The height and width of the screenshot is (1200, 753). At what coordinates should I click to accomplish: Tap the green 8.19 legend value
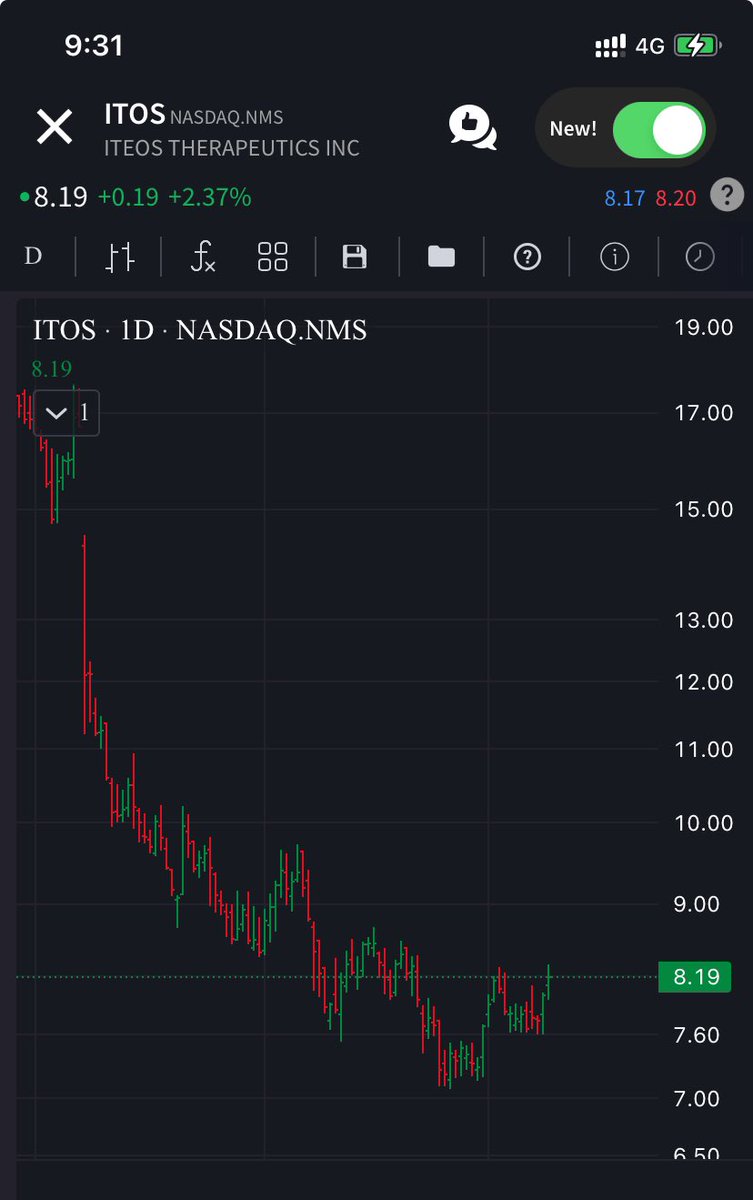(52, 369)
